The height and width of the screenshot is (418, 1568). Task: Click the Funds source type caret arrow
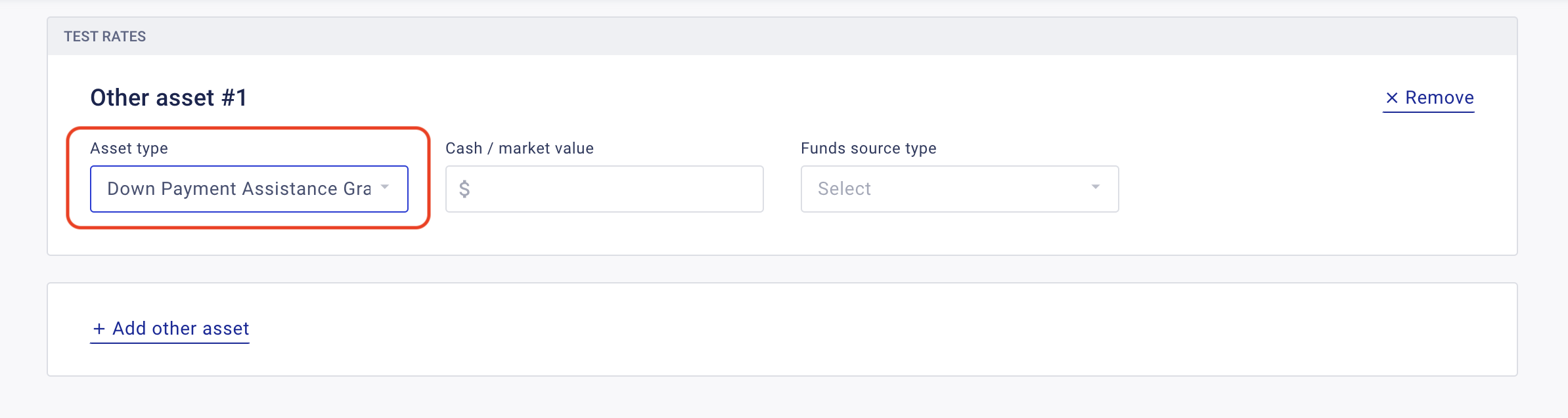pos(1095,187)
